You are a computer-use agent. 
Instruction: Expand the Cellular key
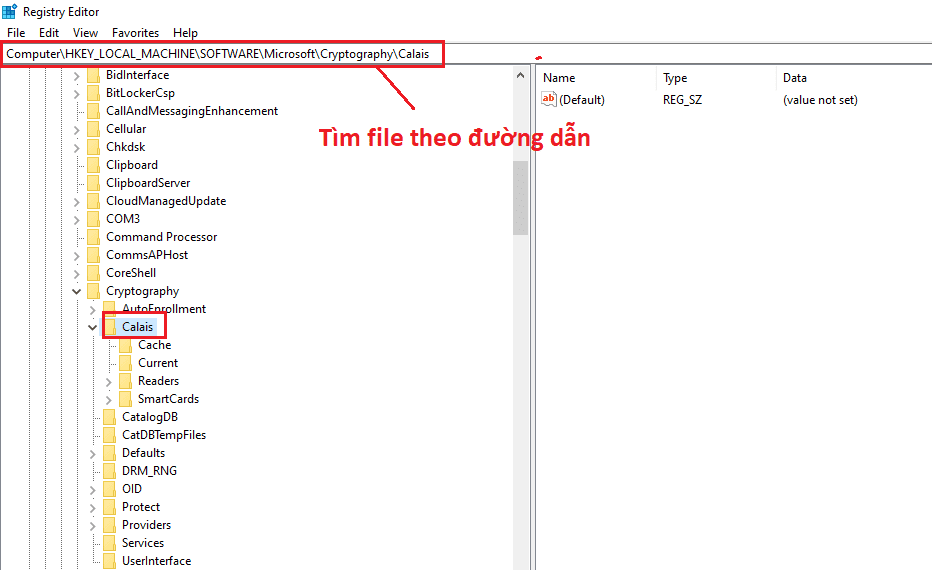click(x=76, y=130)
